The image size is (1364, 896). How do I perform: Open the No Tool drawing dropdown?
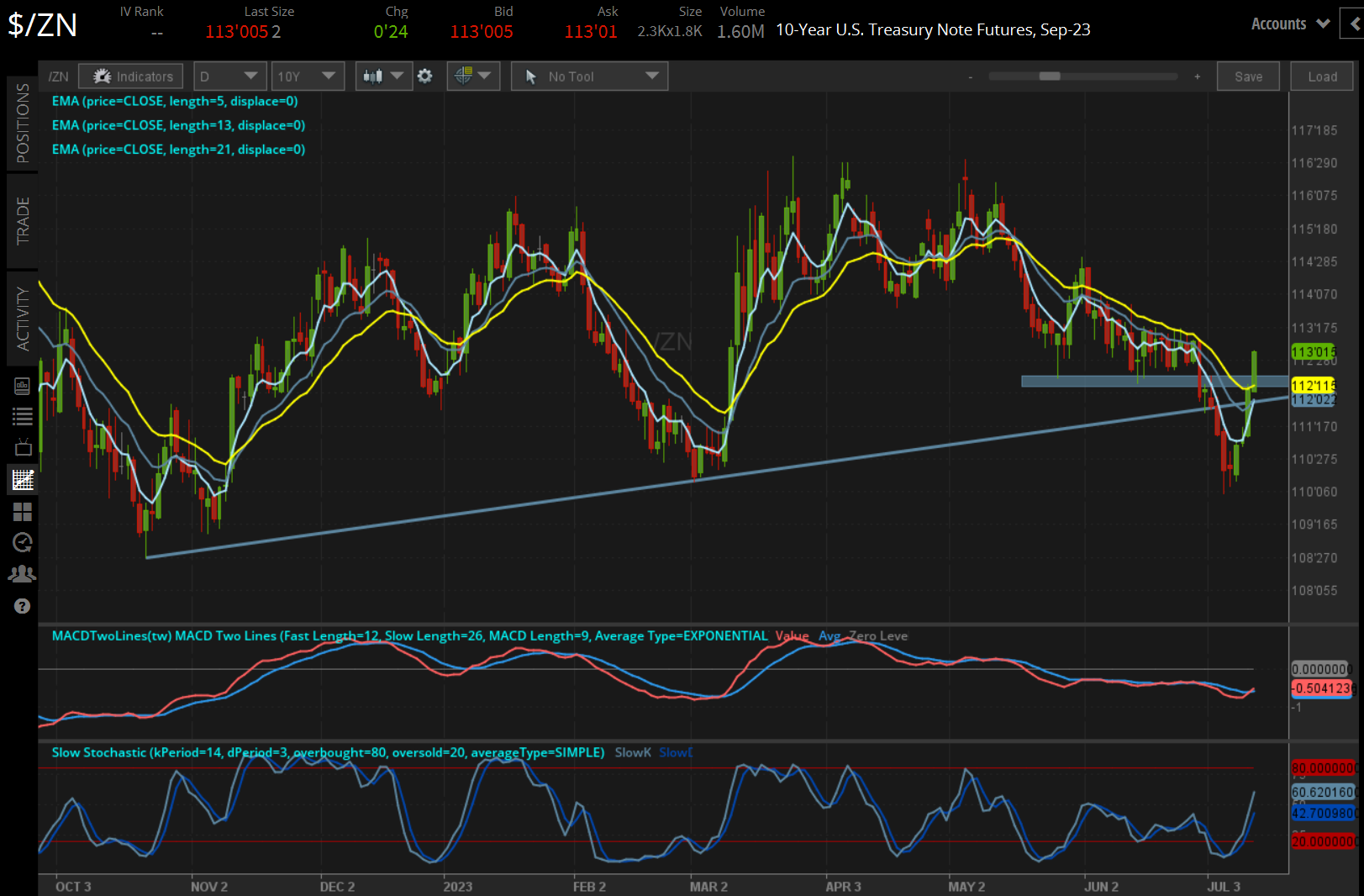point(588,76)
